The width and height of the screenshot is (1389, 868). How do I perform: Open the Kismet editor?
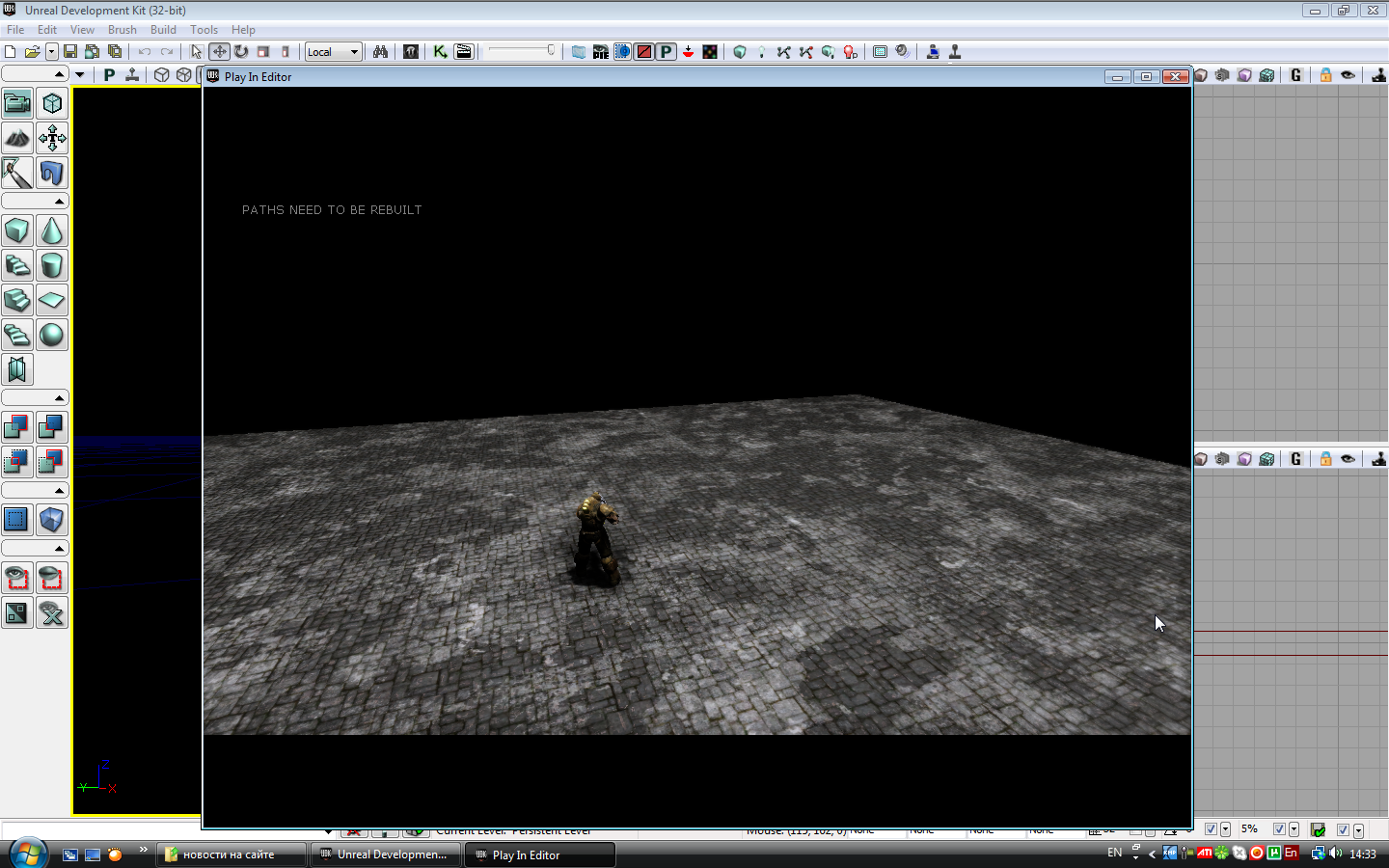point(441,52)
